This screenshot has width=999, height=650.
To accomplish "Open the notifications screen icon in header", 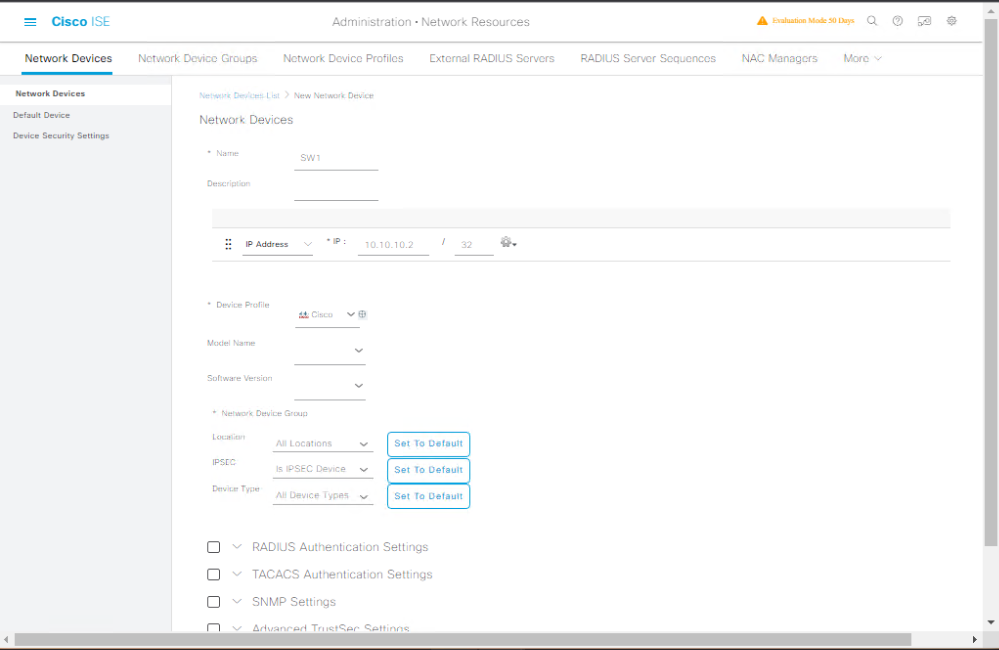I will [x=924, y=21].
